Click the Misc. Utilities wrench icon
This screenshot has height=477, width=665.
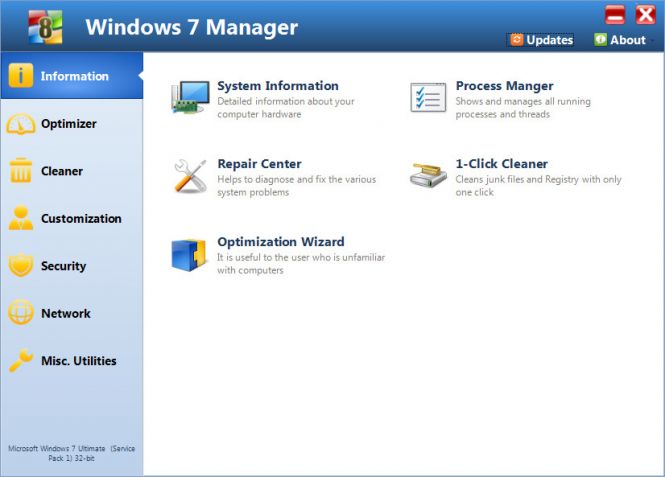pyautogui.click(x=21, y=360)
